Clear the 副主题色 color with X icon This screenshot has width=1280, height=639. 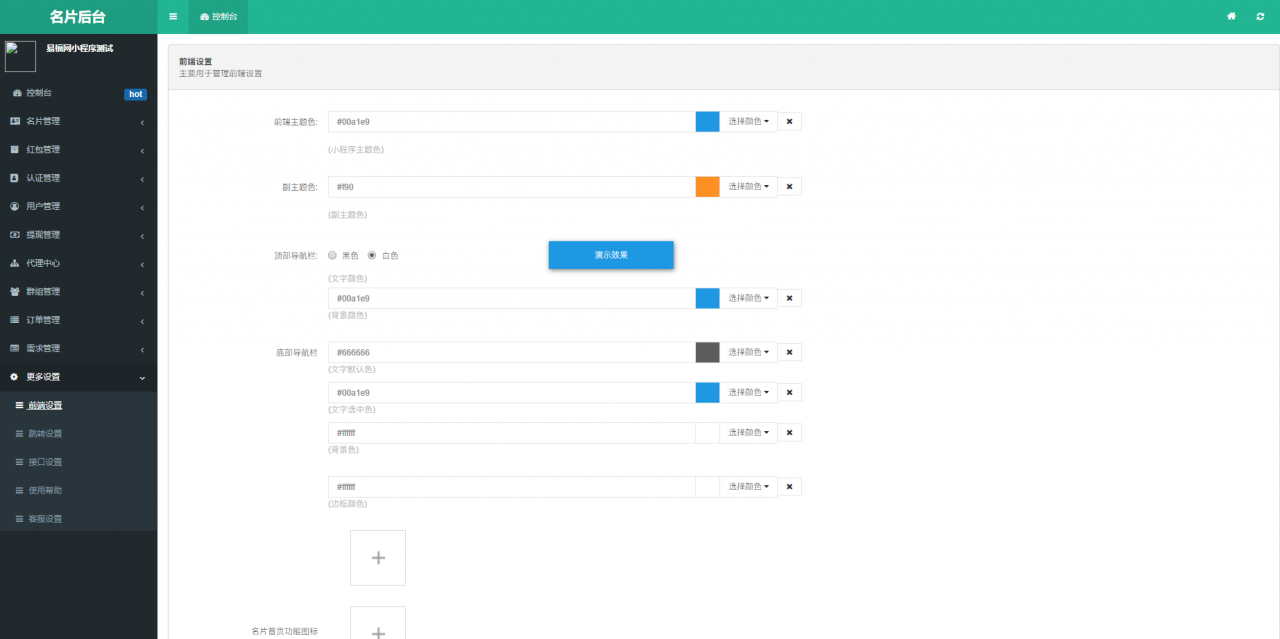[789, 186]
